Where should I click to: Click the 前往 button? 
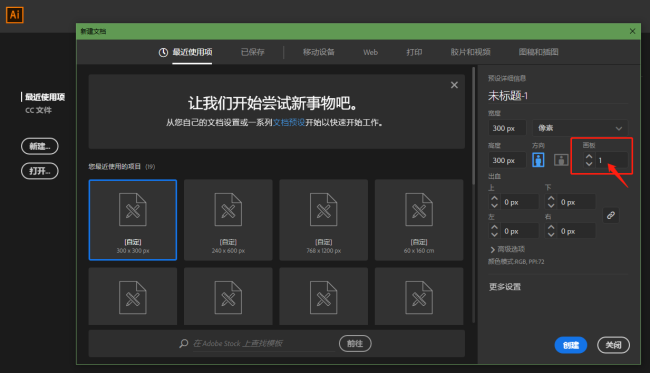click(355, 344)
